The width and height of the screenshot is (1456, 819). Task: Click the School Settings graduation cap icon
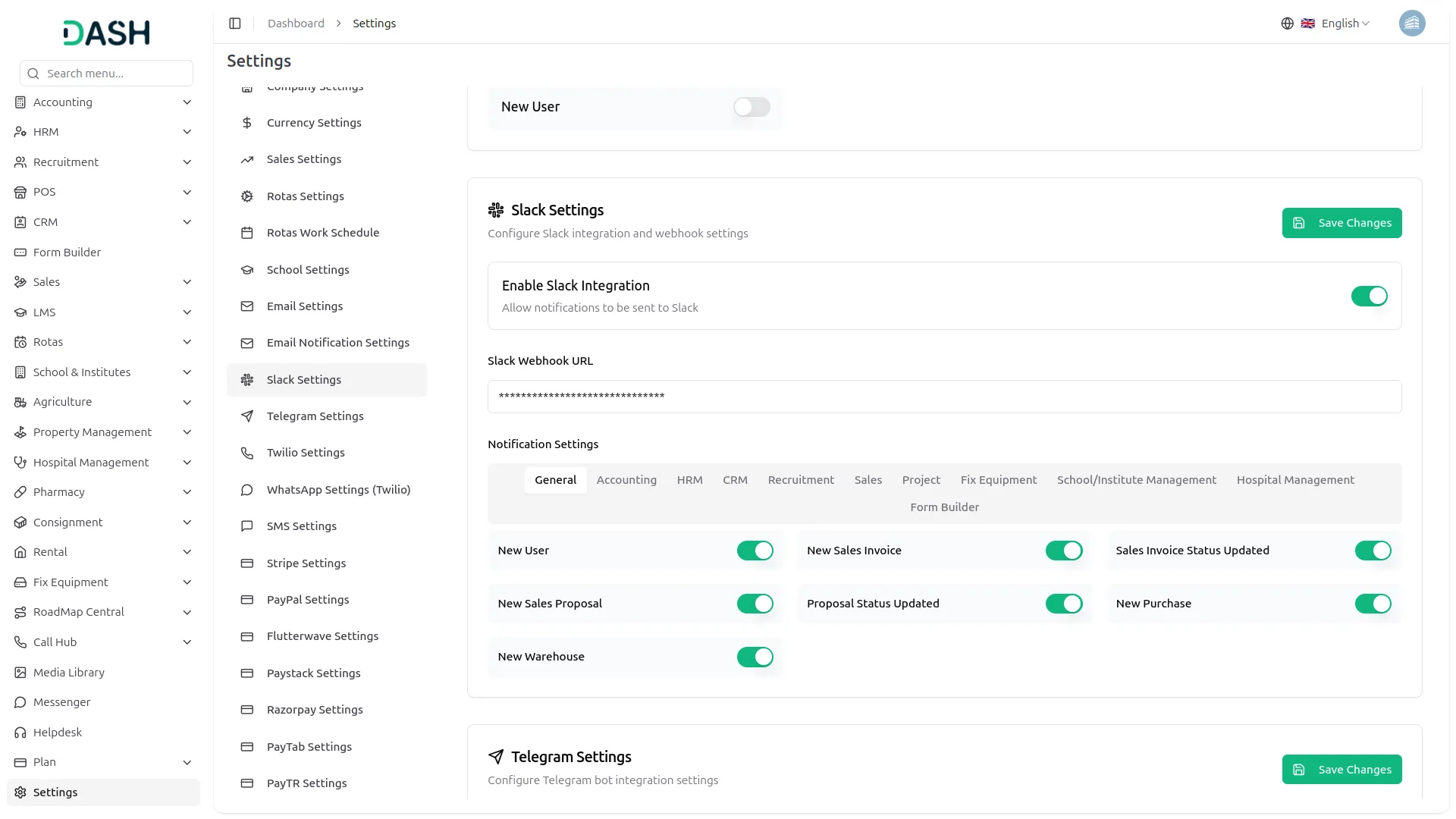247,269
